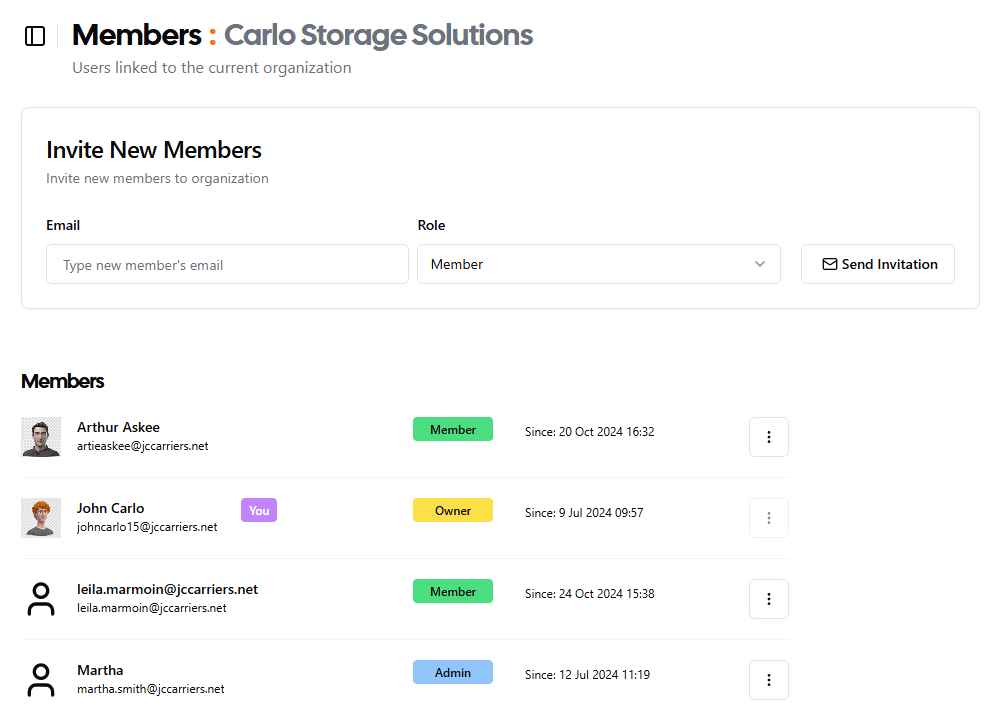
Task: Click the name John Carlo
Action: [x=111, y=508]
